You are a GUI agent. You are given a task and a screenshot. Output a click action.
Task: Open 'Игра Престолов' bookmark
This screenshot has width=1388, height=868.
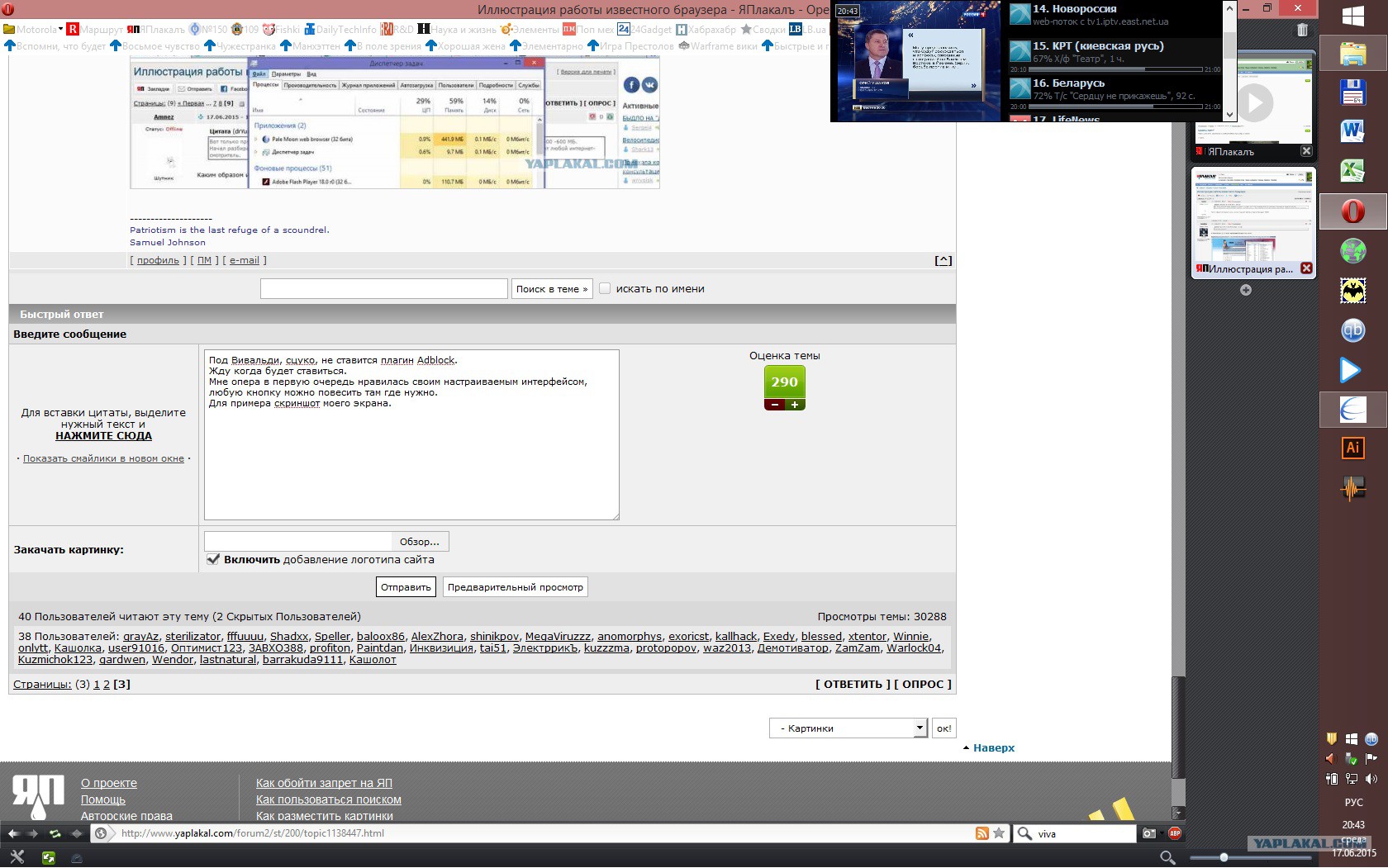tap(630, 46)
